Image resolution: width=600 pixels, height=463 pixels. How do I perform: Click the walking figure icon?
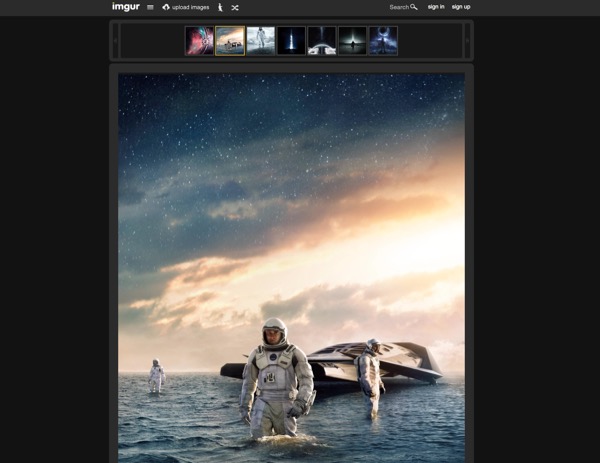pyautogui.click(x=220, y=7)
